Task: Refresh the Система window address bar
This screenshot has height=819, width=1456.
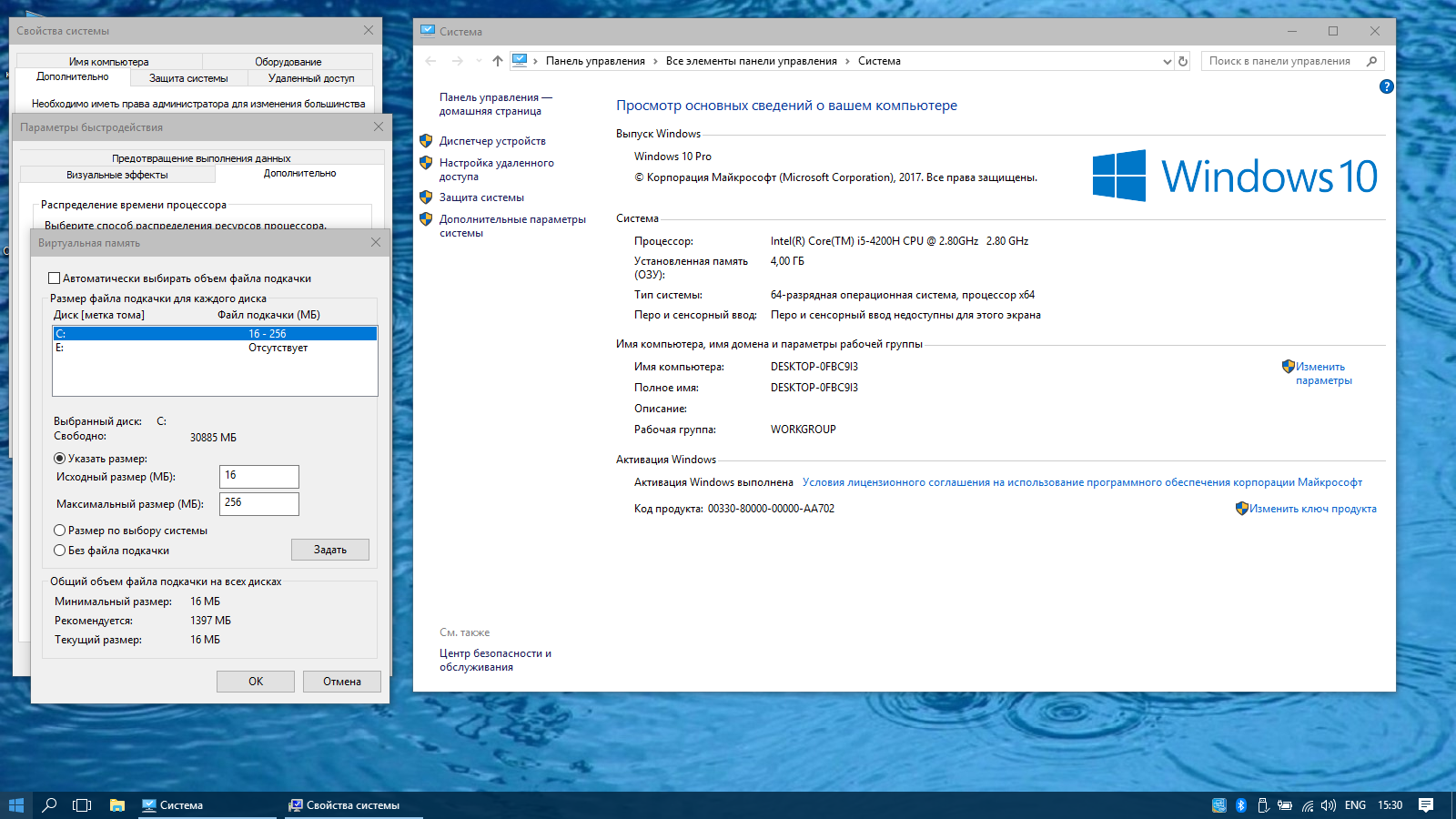Action: pos(1183,61)
